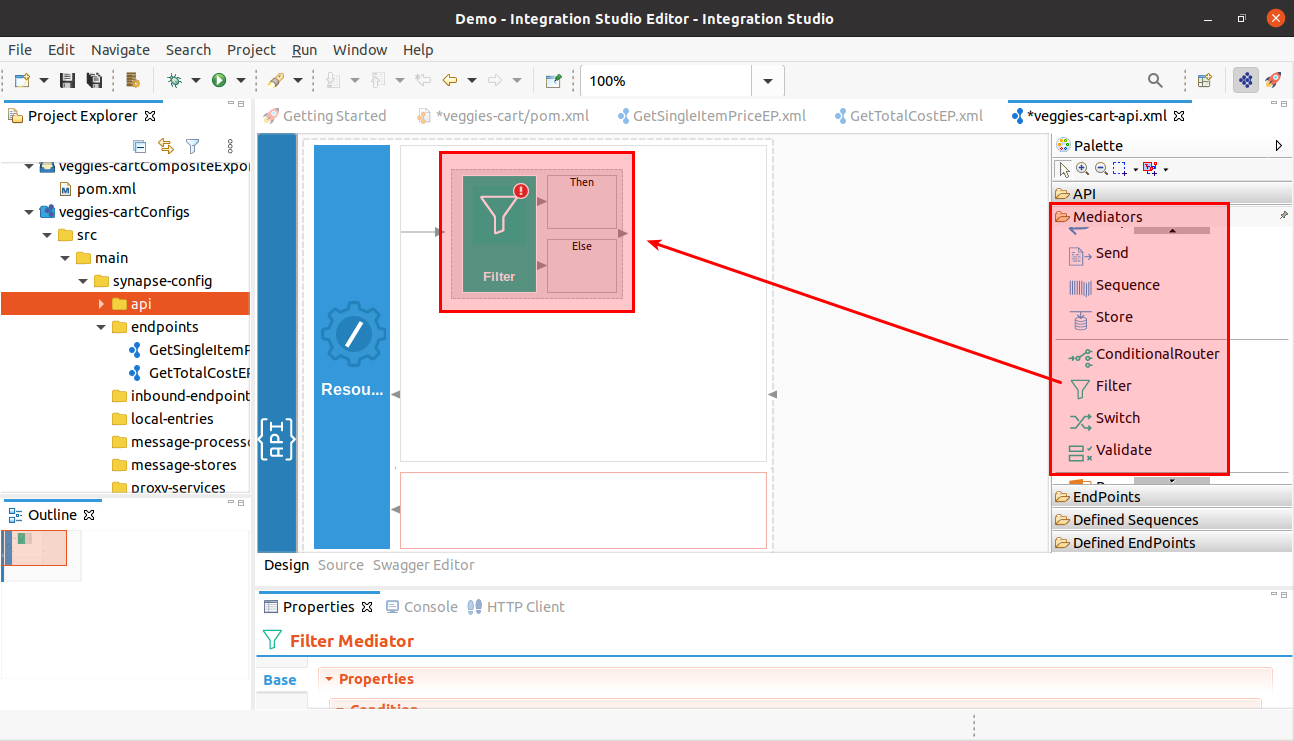Open the Project Explorer view menu dots

coord(230,146)
